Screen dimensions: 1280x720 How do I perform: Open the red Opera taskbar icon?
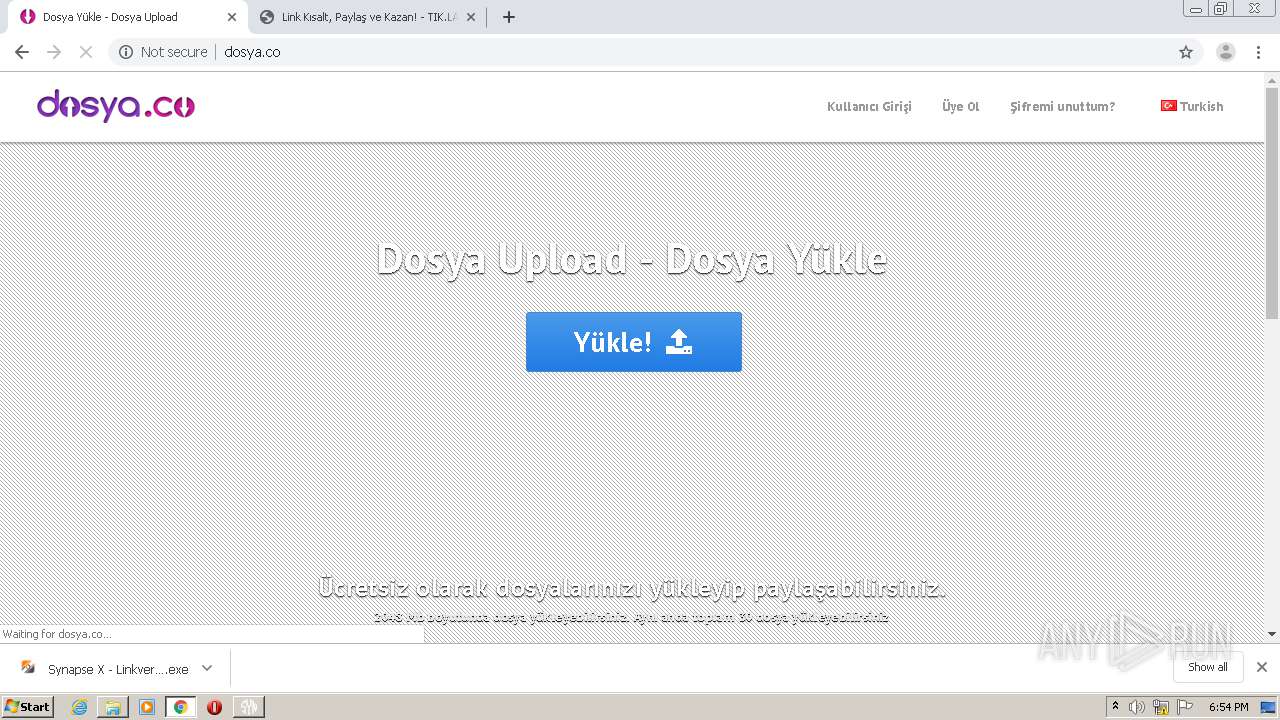[214, 707]
